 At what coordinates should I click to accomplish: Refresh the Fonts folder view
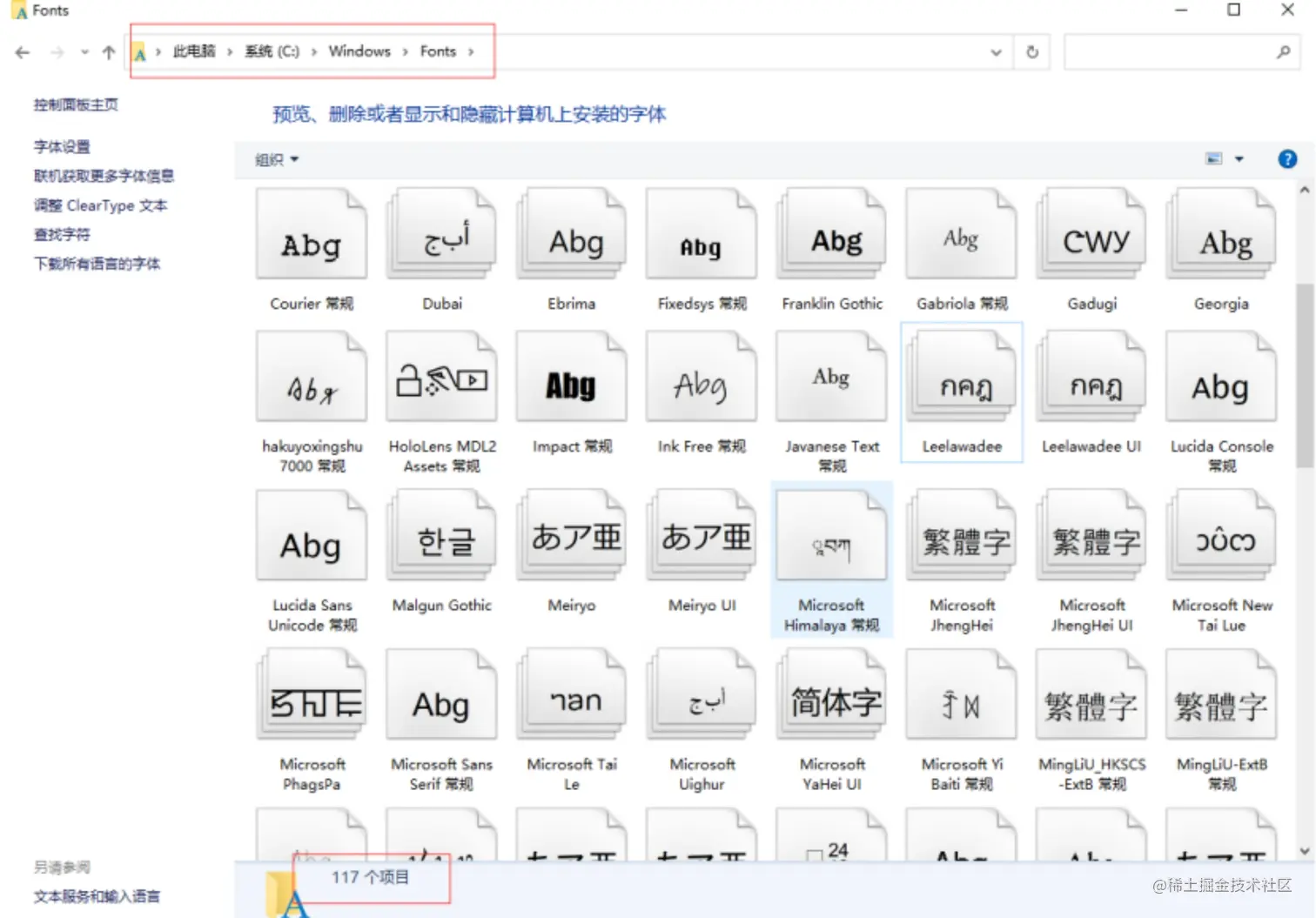click(1032, 52)
